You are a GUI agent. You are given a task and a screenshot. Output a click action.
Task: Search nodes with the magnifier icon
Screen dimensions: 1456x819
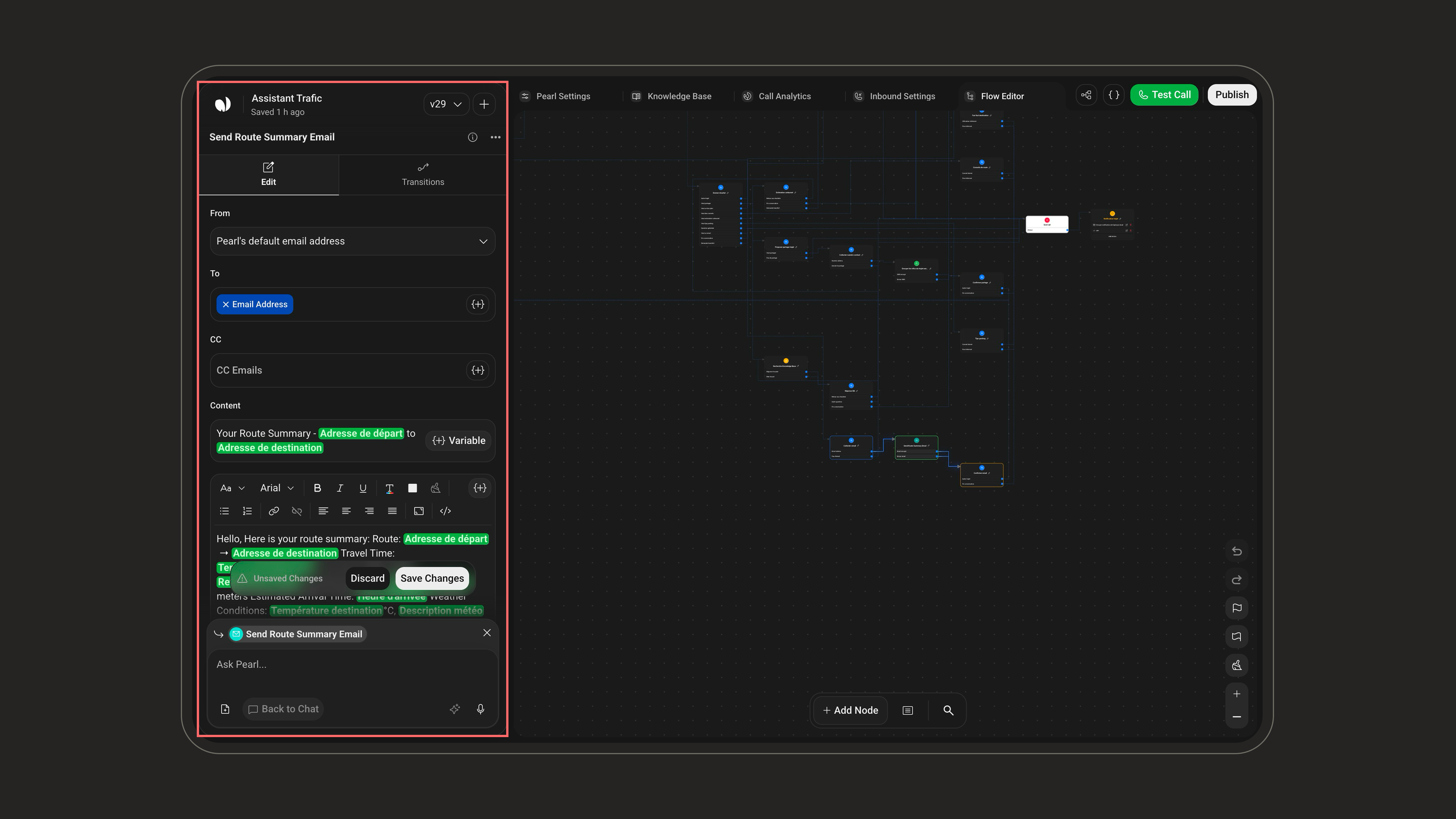coord(948,710)
